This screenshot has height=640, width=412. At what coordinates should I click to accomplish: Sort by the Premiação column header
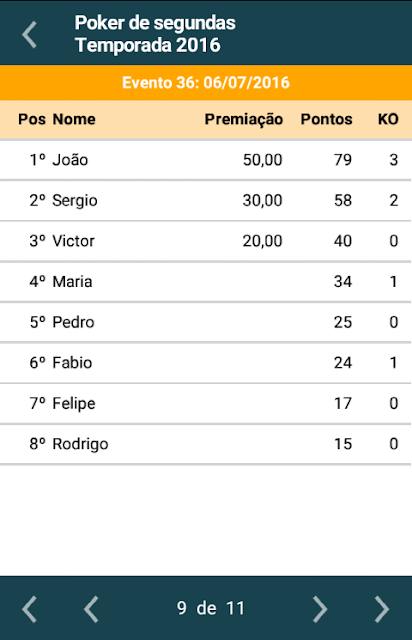pos(243,119)
